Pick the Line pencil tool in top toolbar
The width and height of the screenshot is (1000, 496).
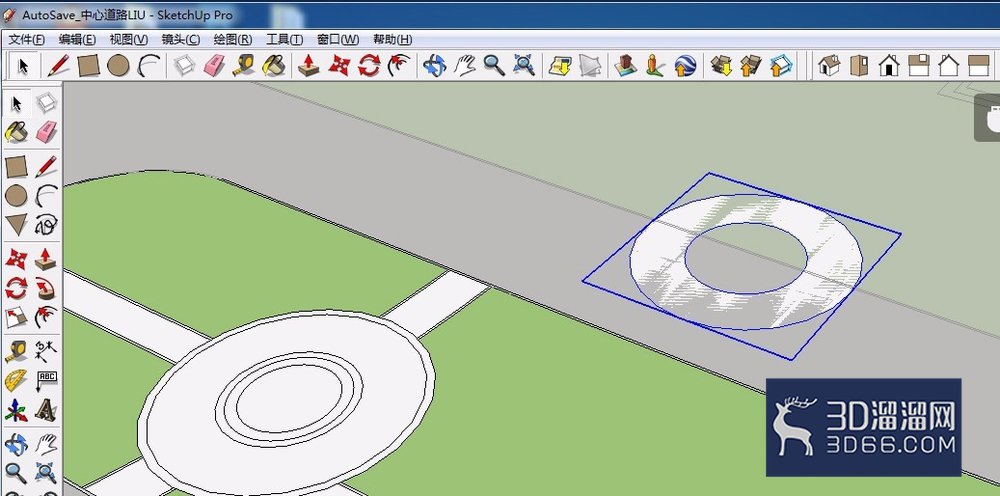point(58,65)
